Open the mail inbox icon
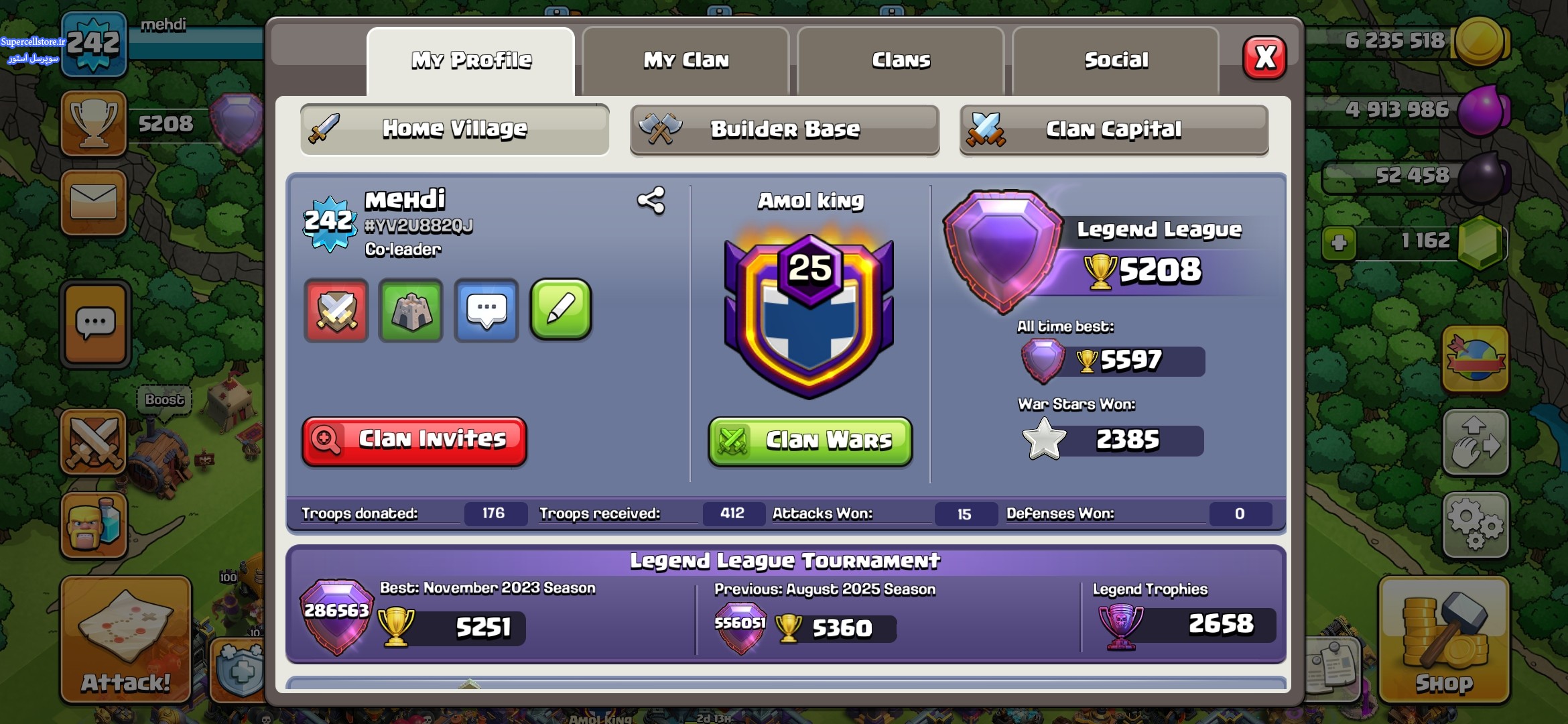The height and width of the screenshot is (724, 1568). 94,202
